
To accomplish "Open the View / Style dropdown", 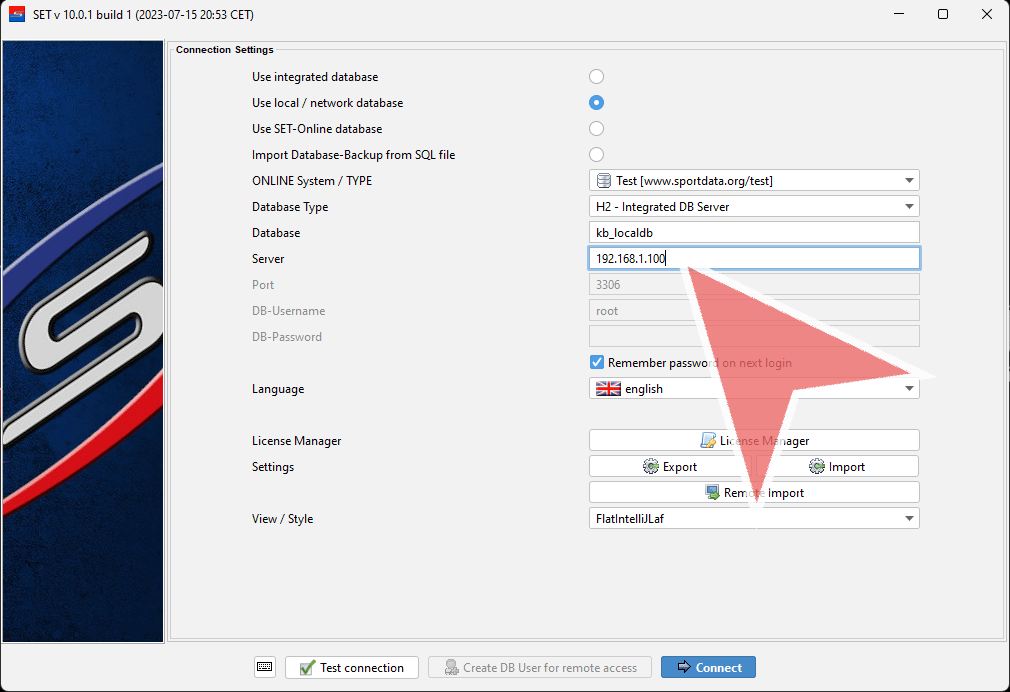I will click(x=909, y=519).
